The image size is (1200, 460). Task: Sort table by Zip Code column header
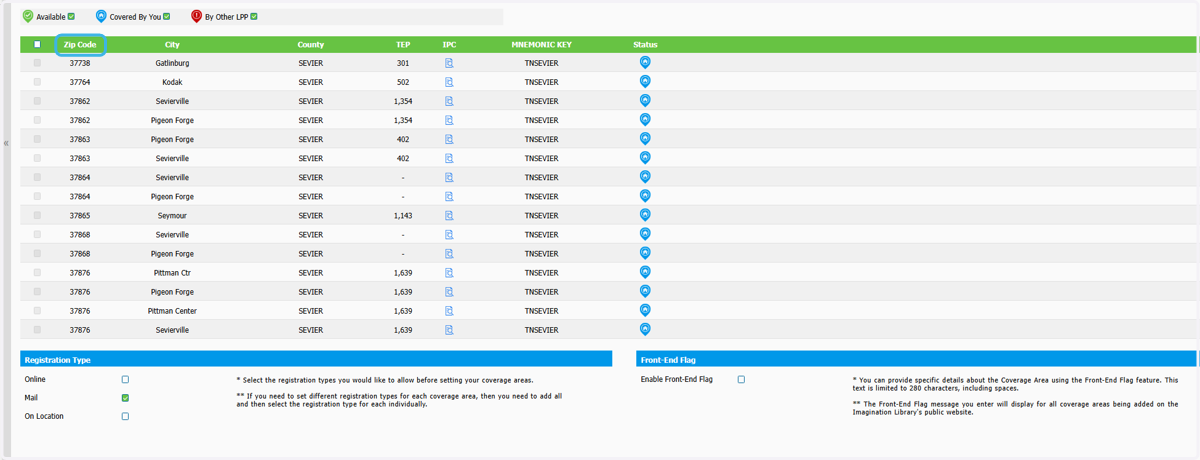tap(80, 45)
